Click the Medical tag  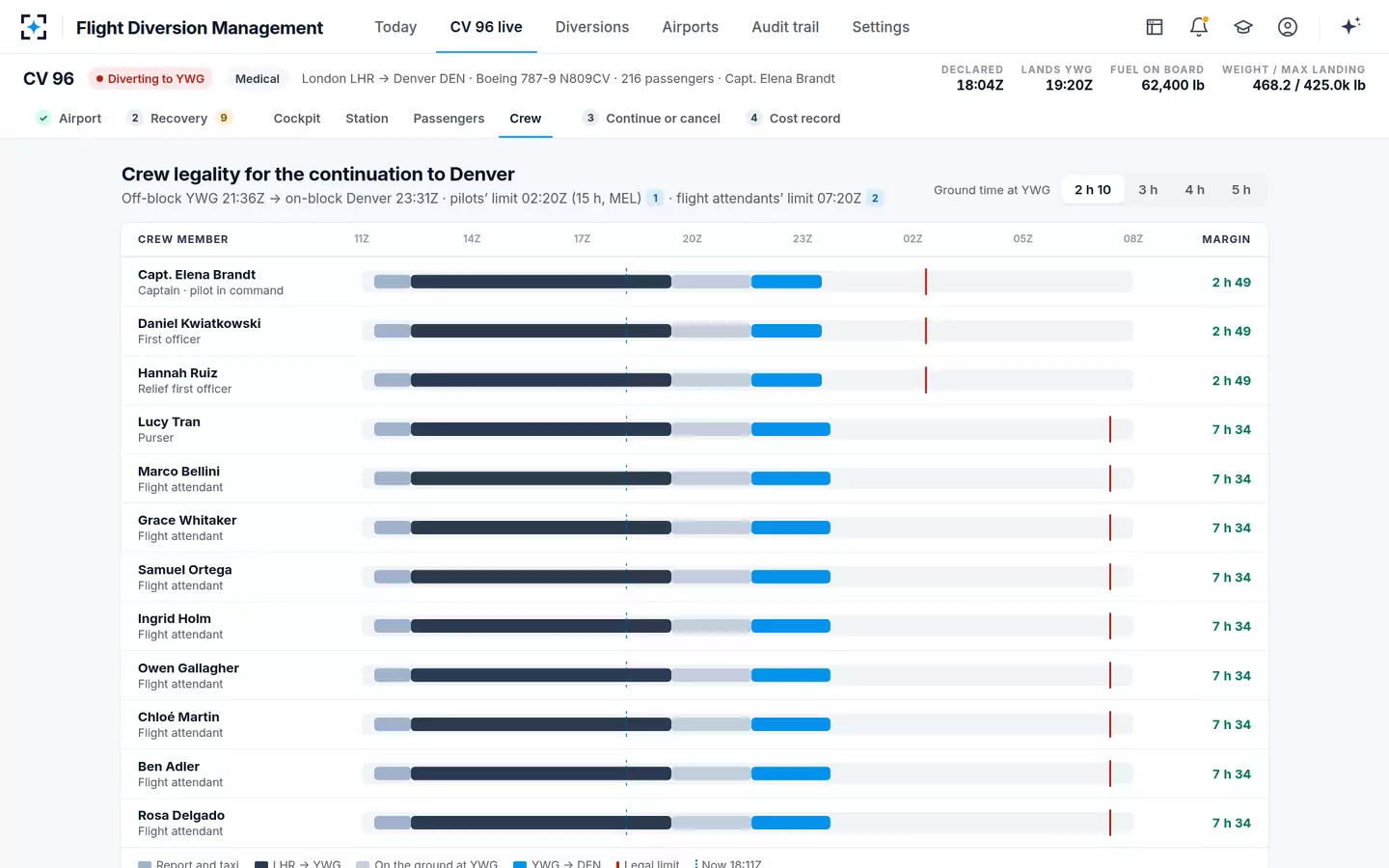(x=258, y=79)
